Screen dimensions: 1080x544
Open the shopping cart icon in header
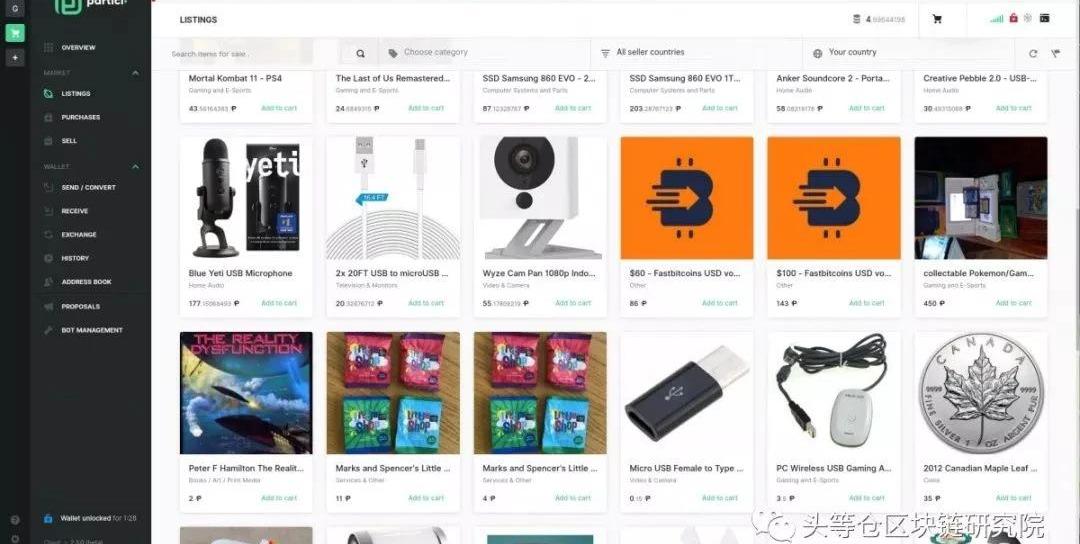(x=937, y=19)
